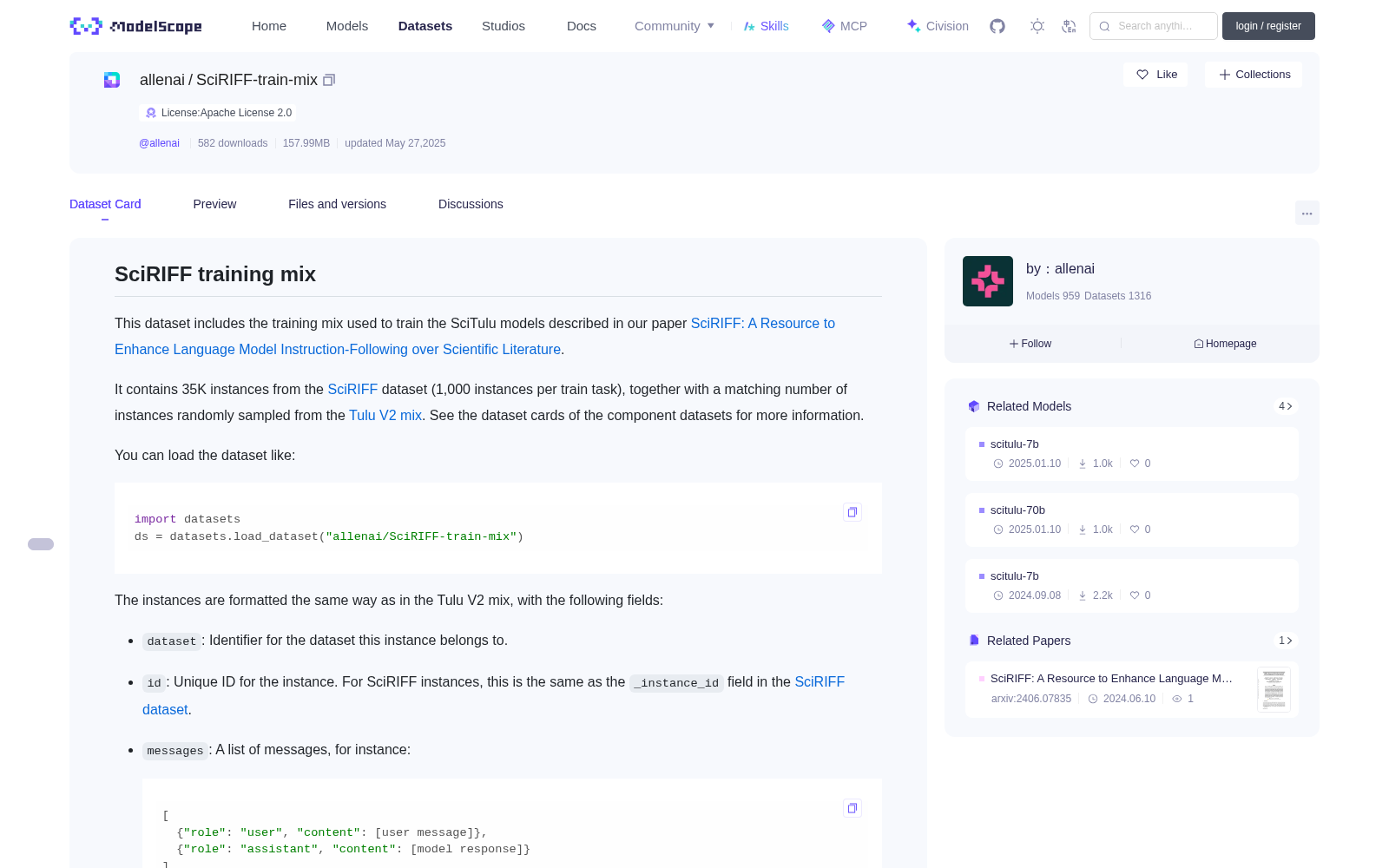Switch to the Preview tab
1389x868 pixels.
tap(214, 204)
